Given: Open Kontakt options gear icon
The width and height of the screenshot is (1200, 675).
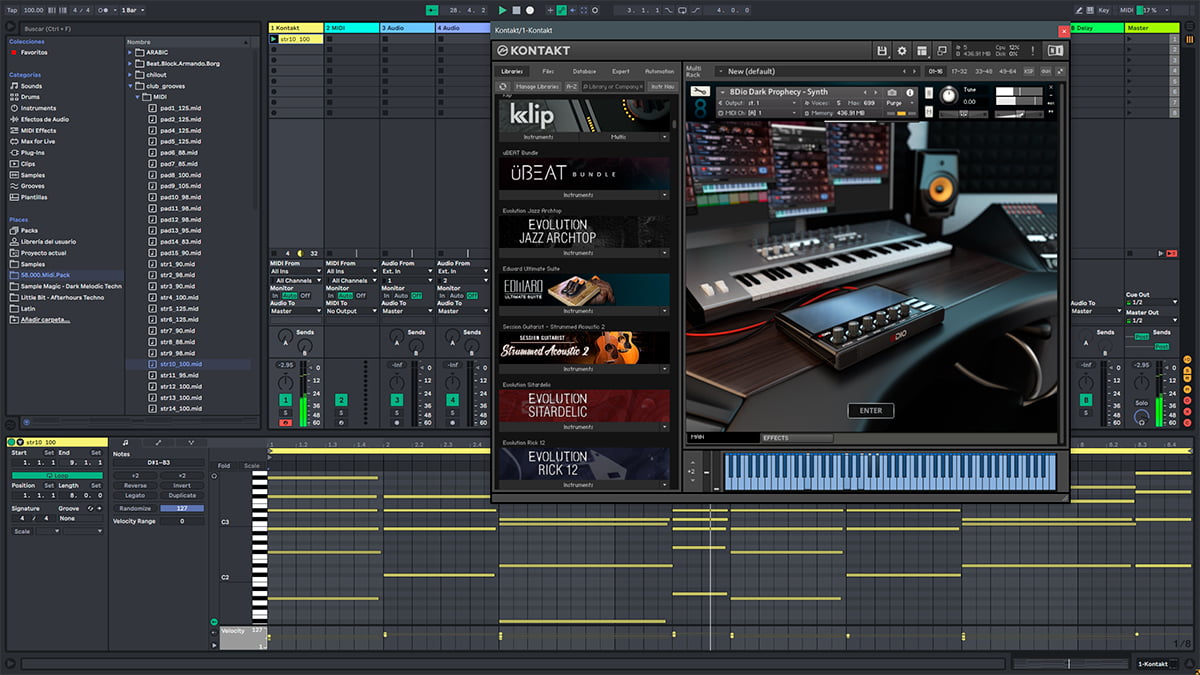Looking at the screenshot, I should click(901, 51).
